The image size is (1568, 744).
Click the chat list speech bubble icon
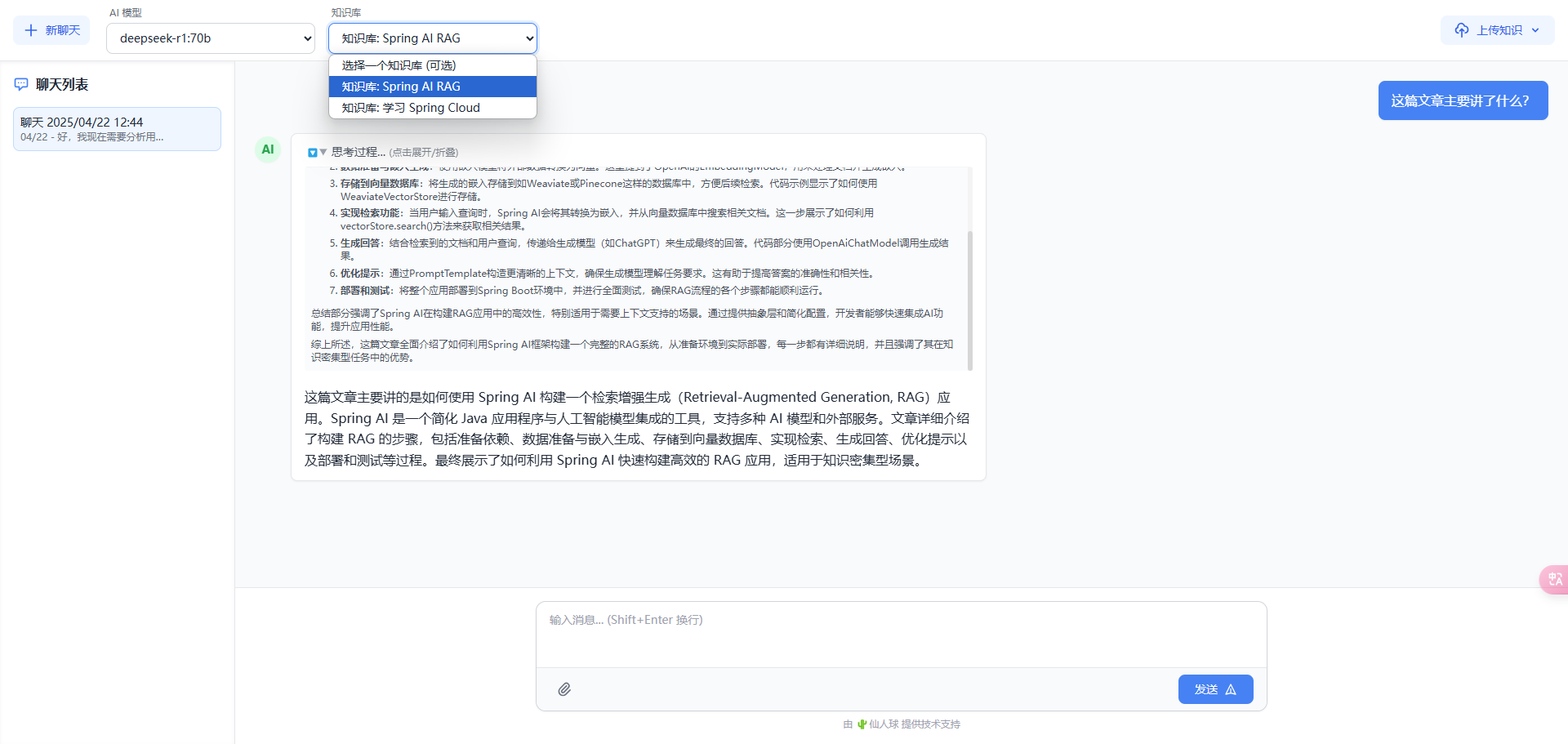[21, 84]
